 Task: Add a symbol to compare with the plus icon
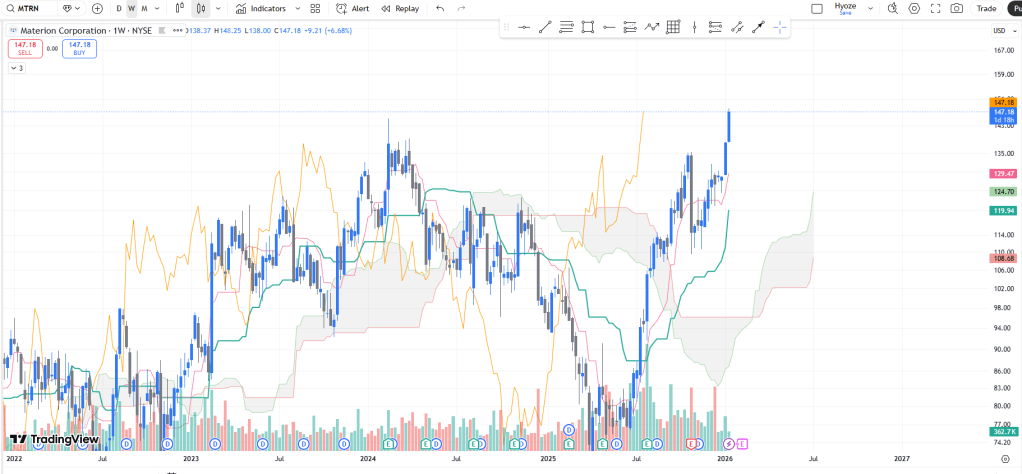tap(97, 8)
